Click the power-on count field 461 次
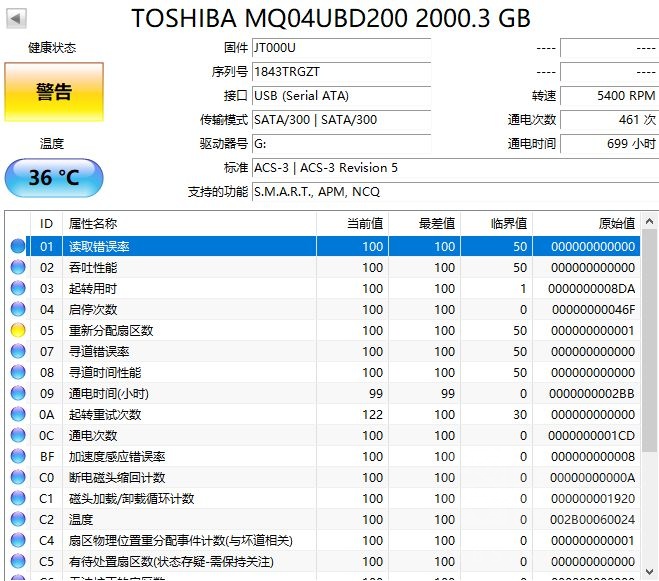Image resolution: width=659 pixels, height=581 pixels. tap(609, 120)
